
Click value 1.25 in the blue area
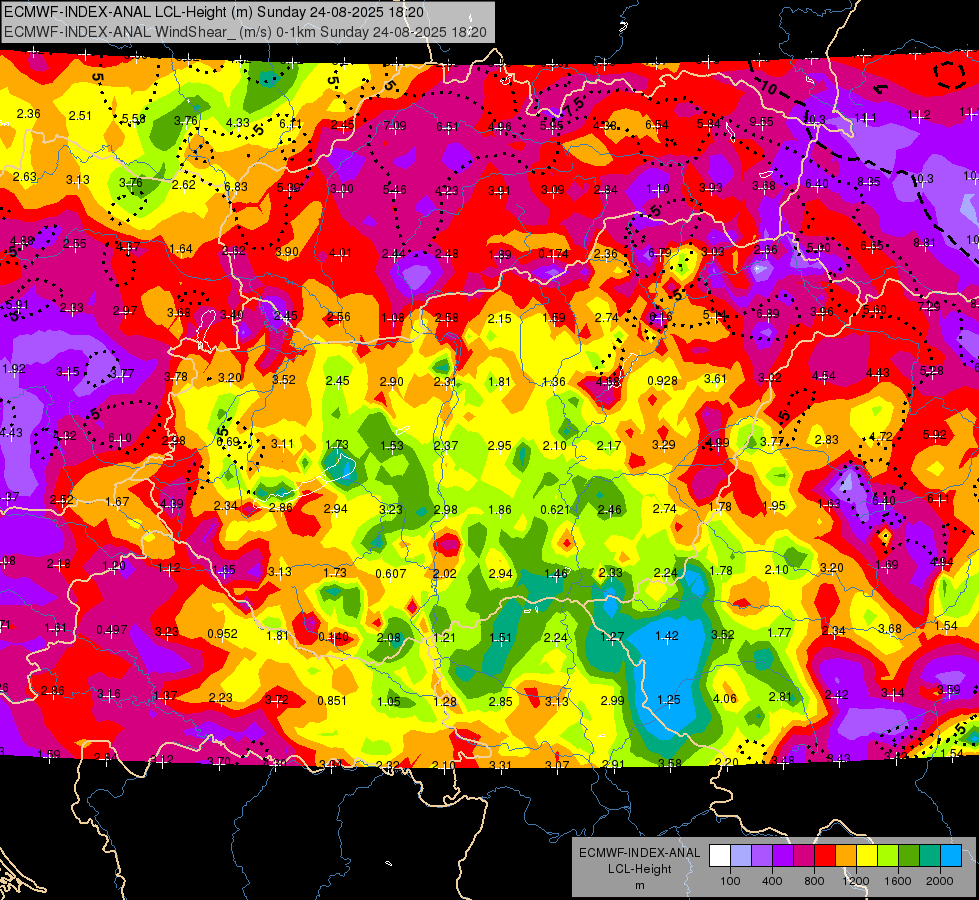[668, 700]
